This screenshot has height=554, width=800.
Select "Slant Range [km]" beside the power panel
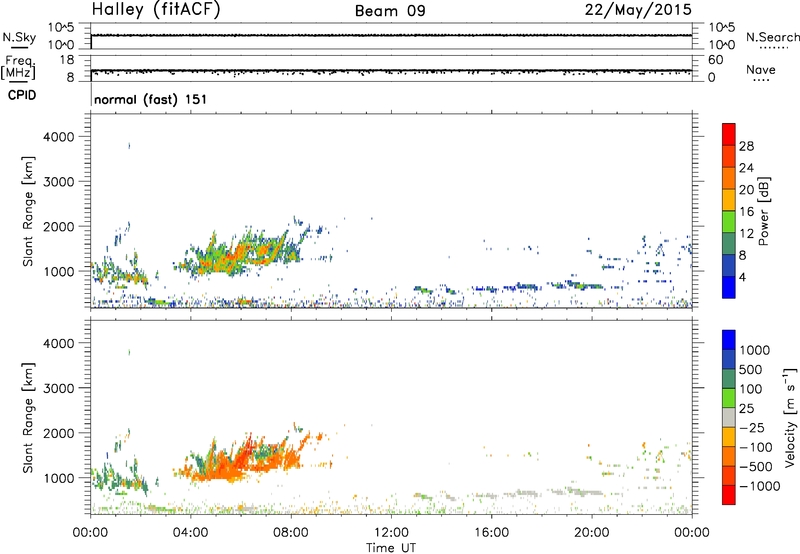tap(28, 211)
